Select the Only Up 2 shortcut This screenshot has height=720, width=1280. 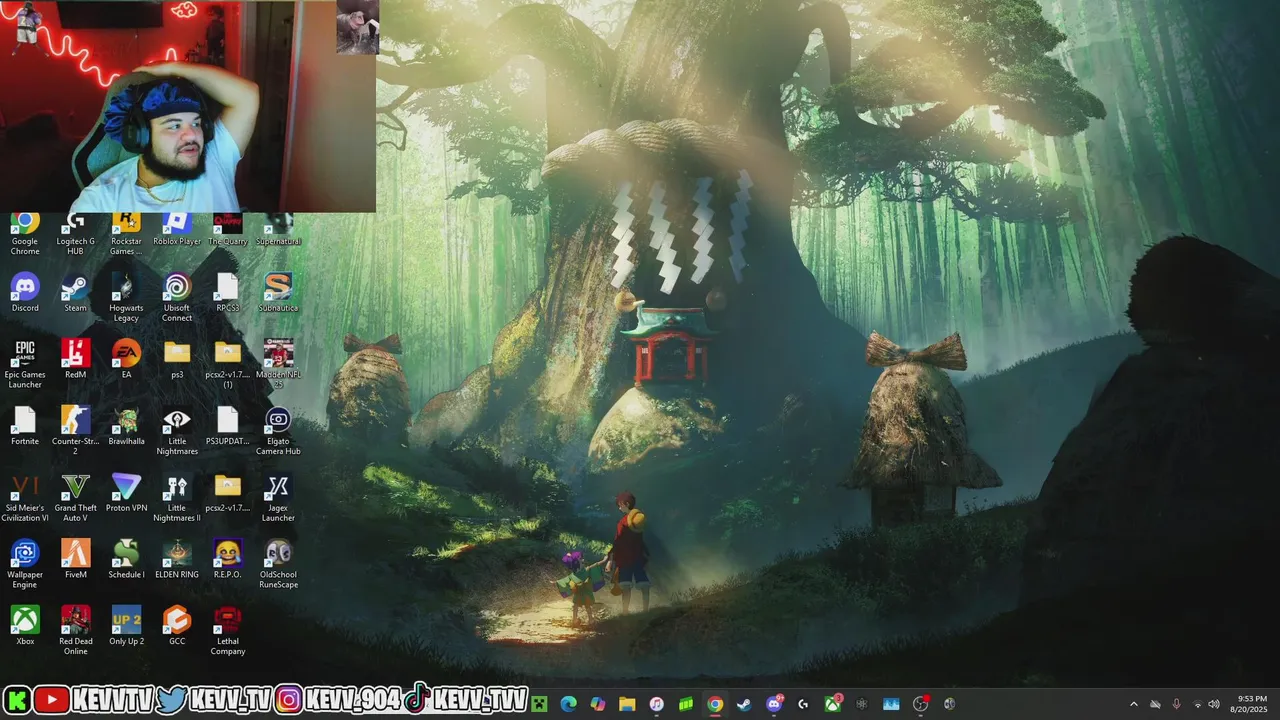pyautogui.click(x=126, y=626)
